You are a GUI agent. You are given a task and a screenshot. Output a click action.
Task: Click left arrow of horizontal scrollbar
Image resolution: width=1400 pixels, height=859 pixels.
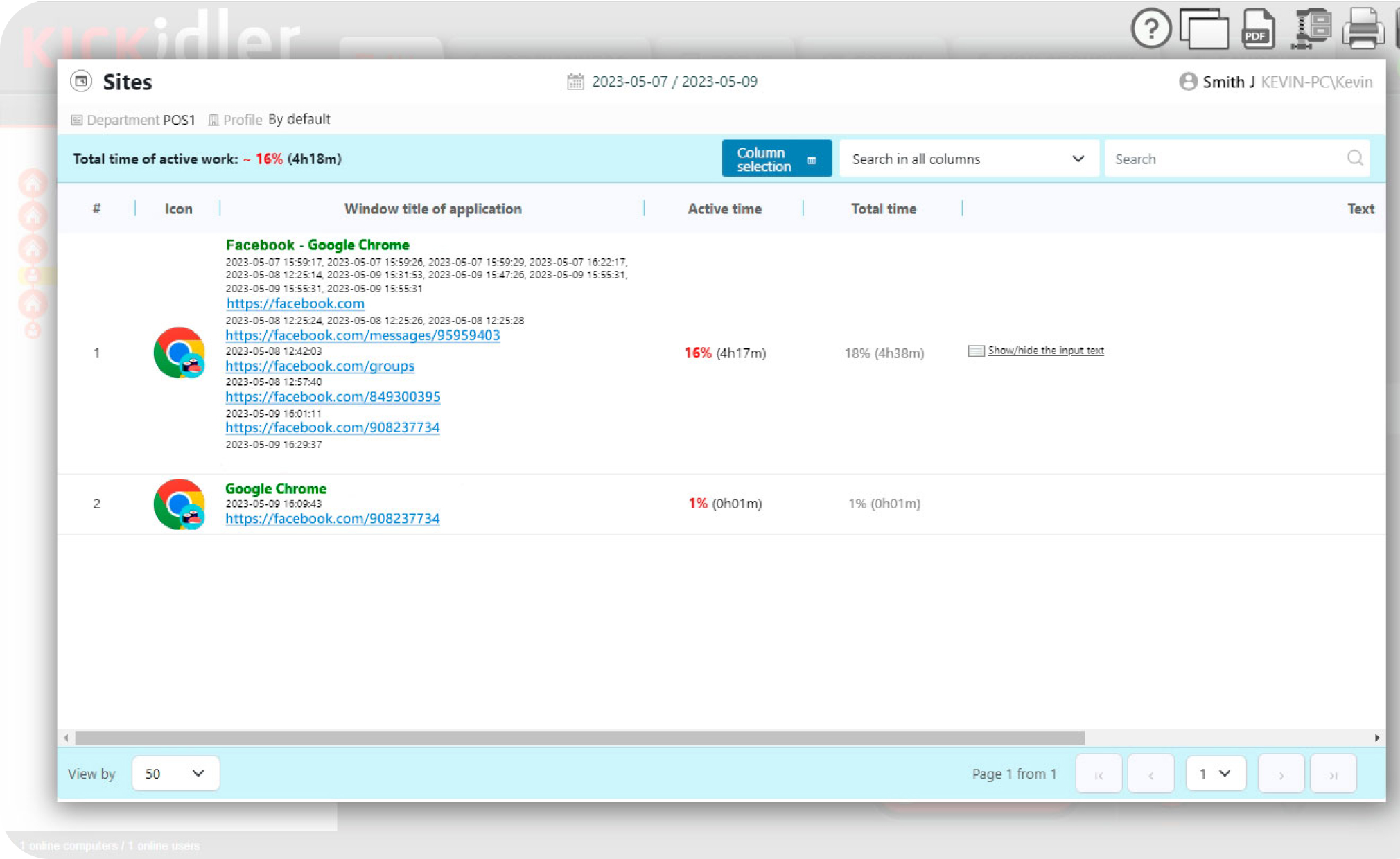click(66, 738)
